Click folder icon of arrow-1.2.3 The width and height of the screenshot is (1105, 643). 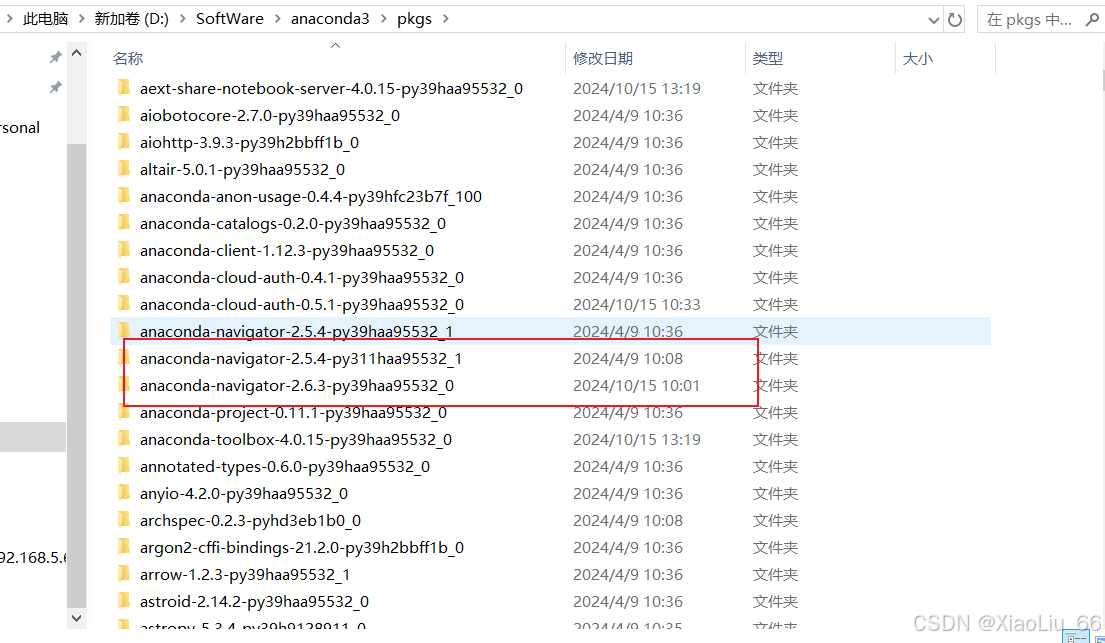[x=124, y=574]
